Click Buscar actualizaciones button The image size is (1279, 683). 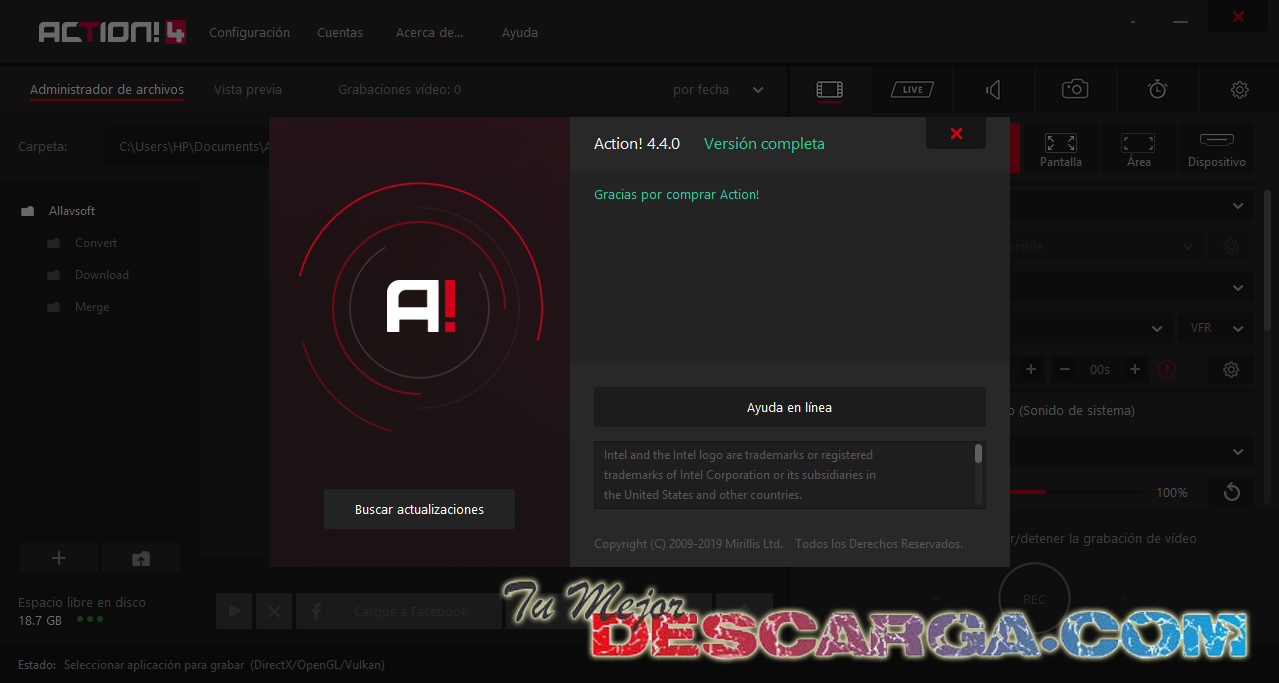coord(419,509)
